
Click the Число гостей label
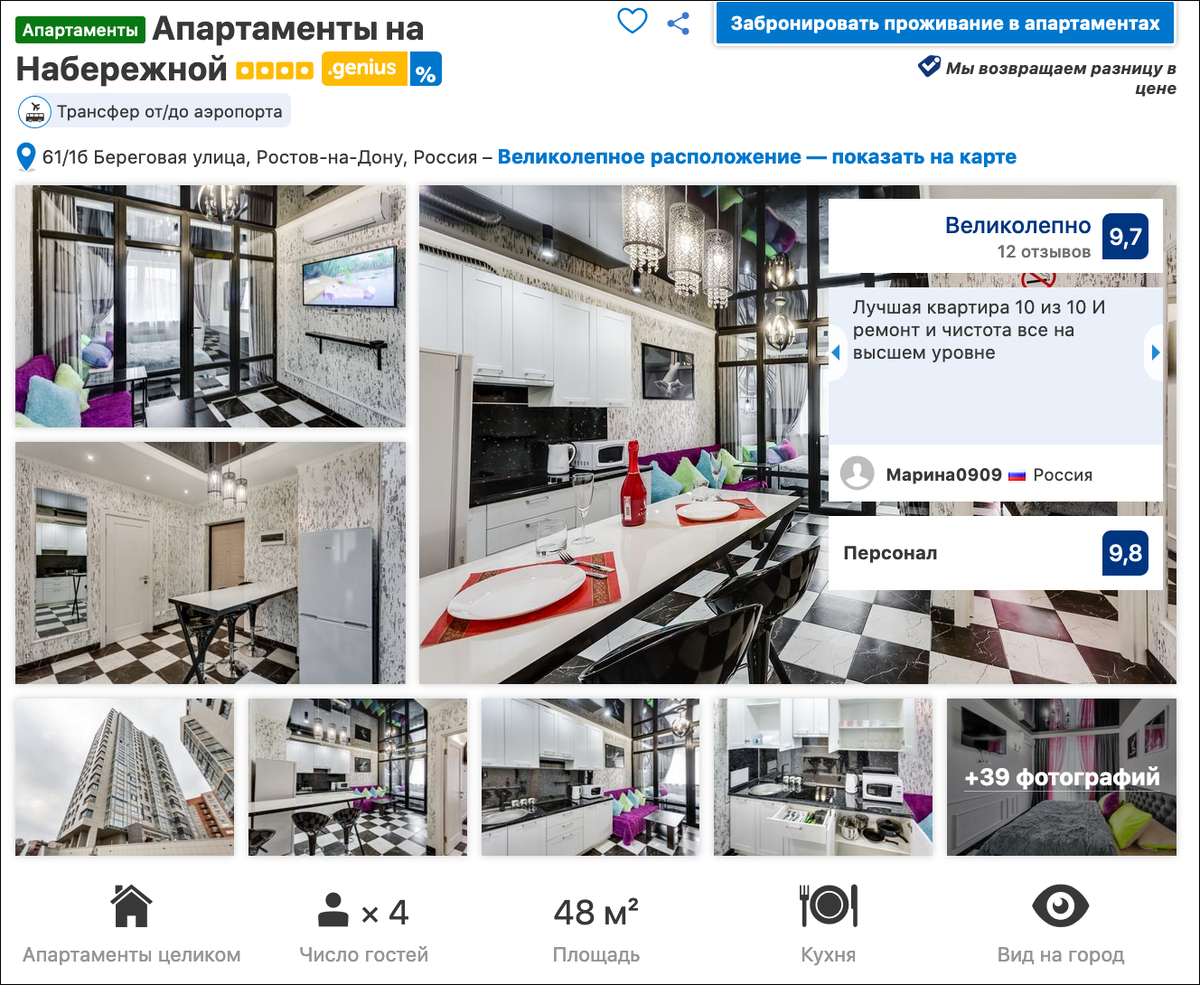[x=364, y=955]
